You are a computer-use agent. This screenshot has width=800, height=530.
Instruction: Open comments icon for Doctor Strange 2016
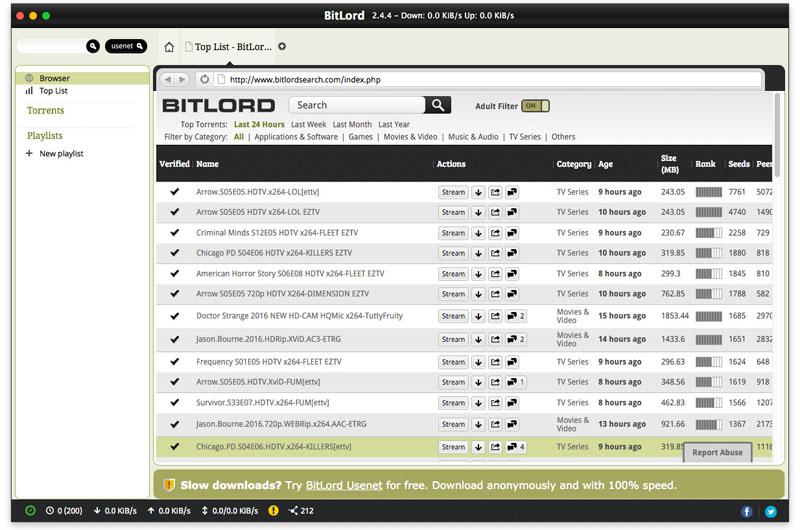tap(515, 316)
